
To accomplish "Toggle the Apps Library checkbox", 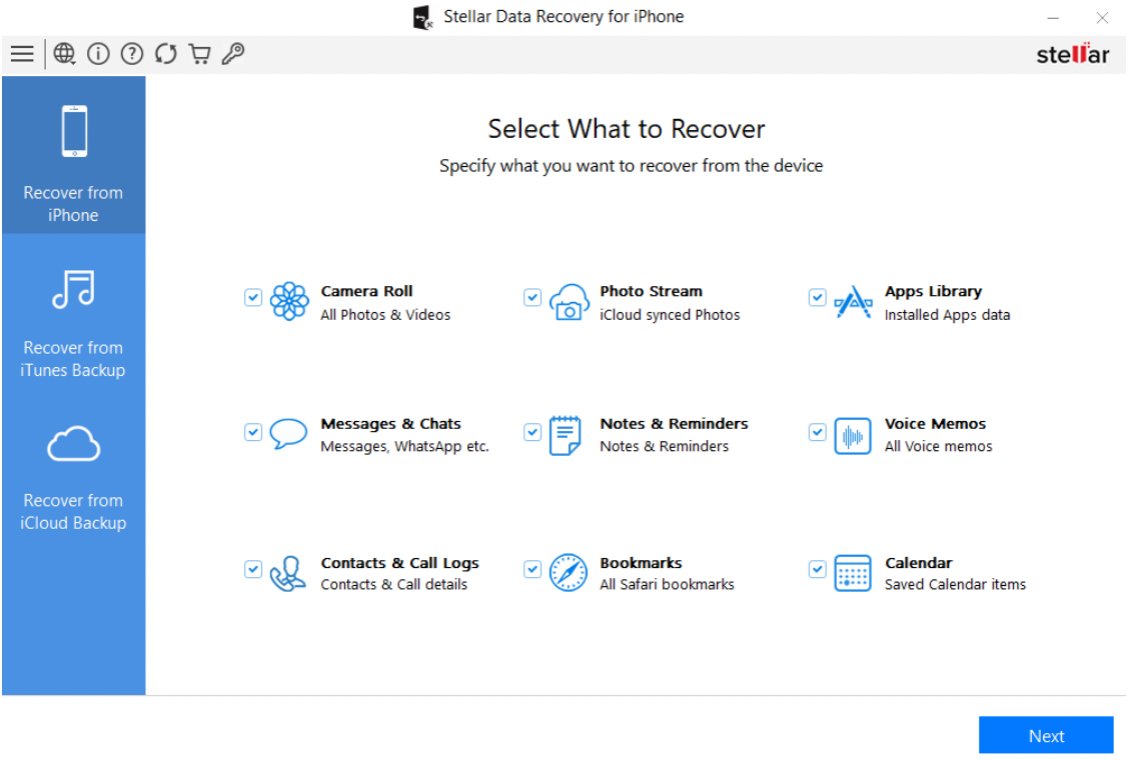I will point(817,297).
